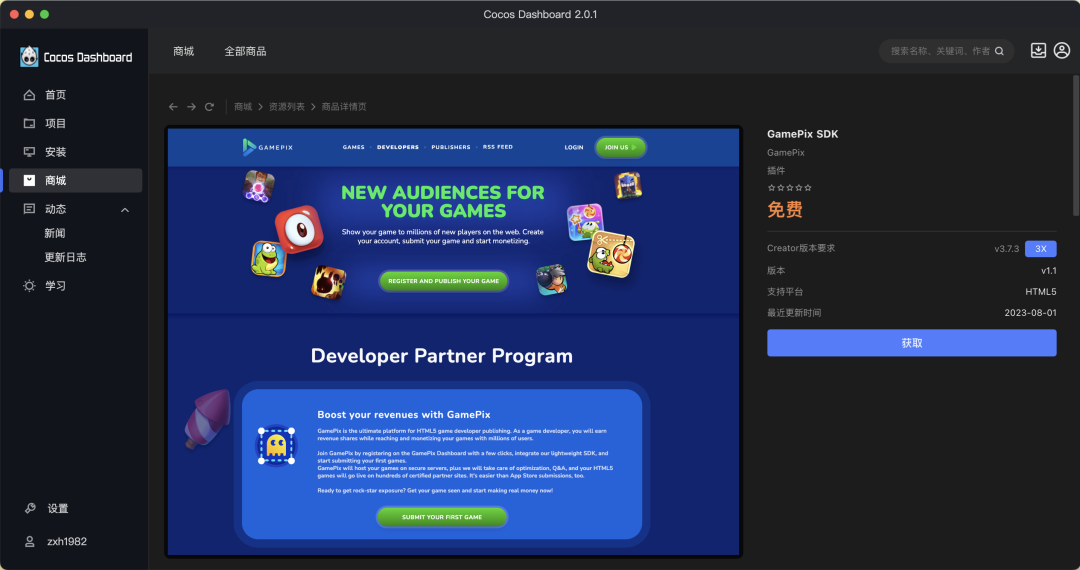Click the 商品详情页 breadcrumb
Screen dimensions: 1080x570
tap(344, 107)
